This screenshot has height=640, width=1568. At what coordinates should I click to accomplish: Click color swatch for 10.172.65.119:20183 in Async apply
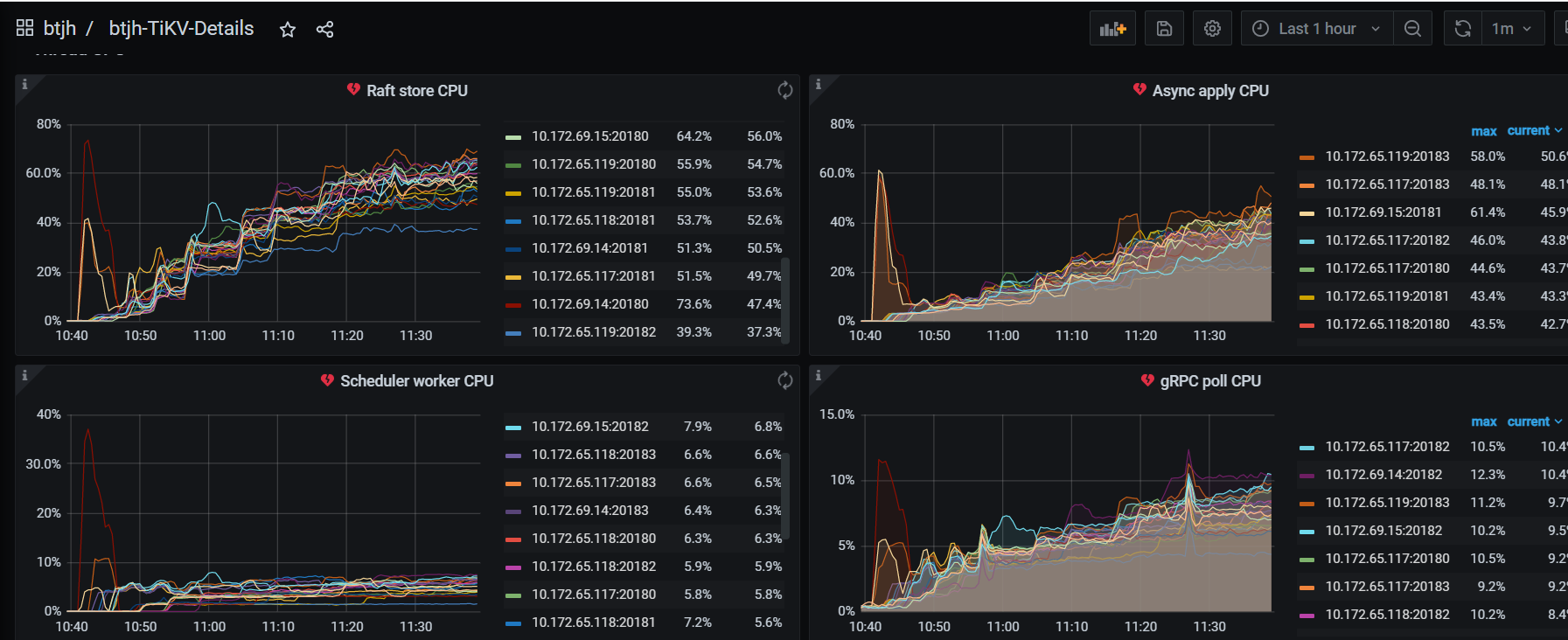point(1307,157)
